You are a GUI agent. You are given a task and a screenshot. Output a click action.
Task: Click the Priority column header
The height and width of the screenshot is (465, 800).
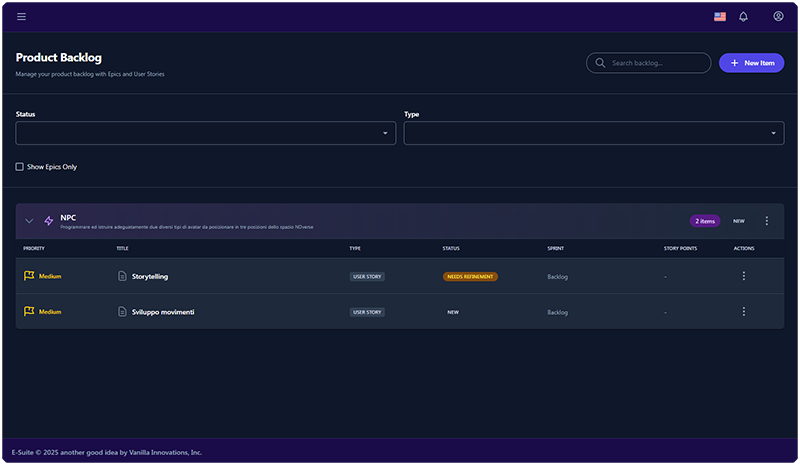(x=34, y=248)
